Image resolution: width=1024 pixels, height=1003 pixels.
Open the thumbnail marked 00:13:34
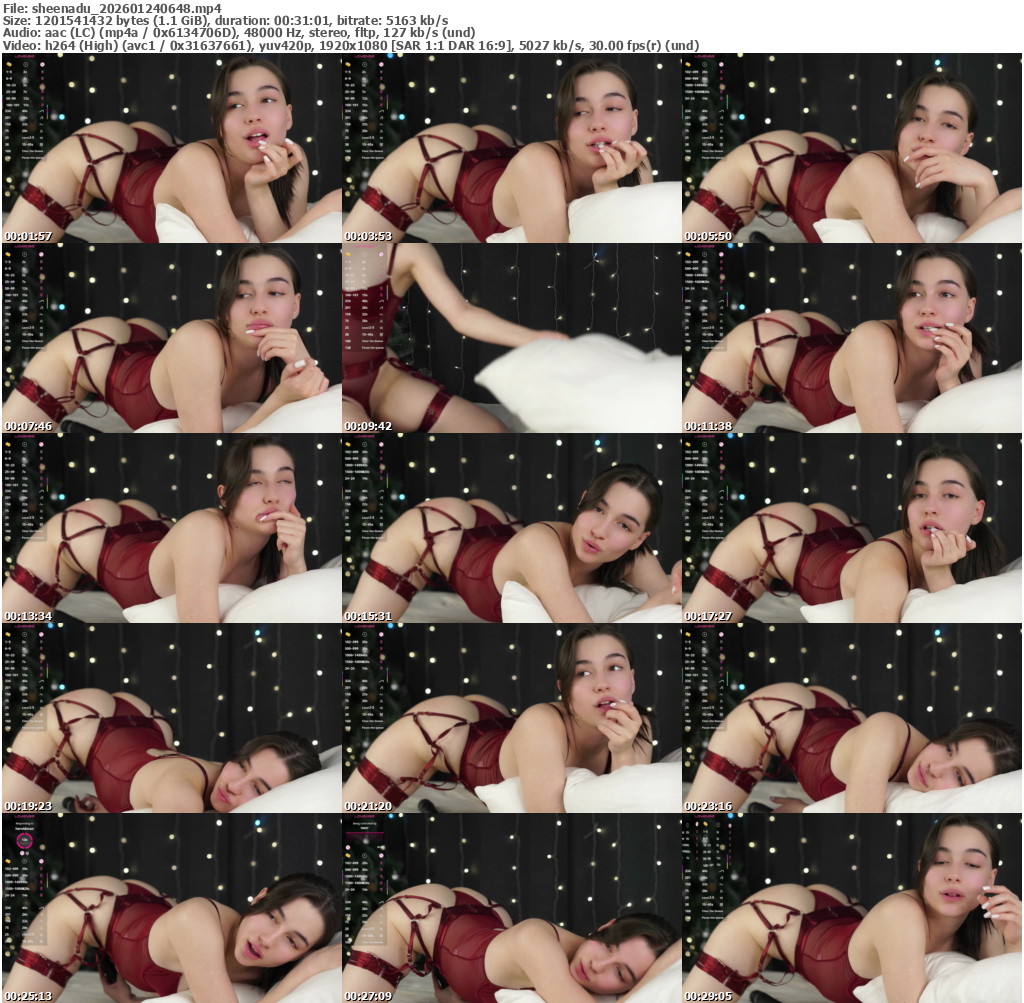[171, 528]
